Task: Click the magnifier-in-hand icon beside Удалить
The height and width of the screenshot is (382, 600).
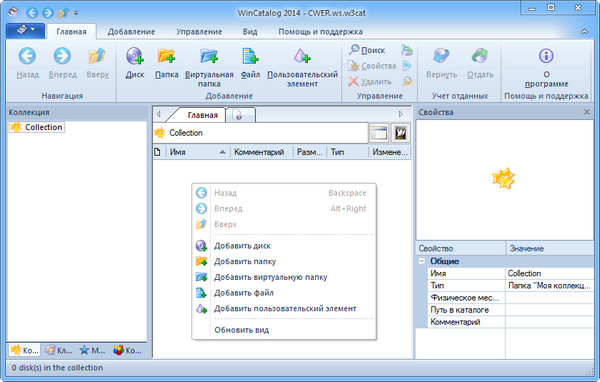Action: pos(407,82)
